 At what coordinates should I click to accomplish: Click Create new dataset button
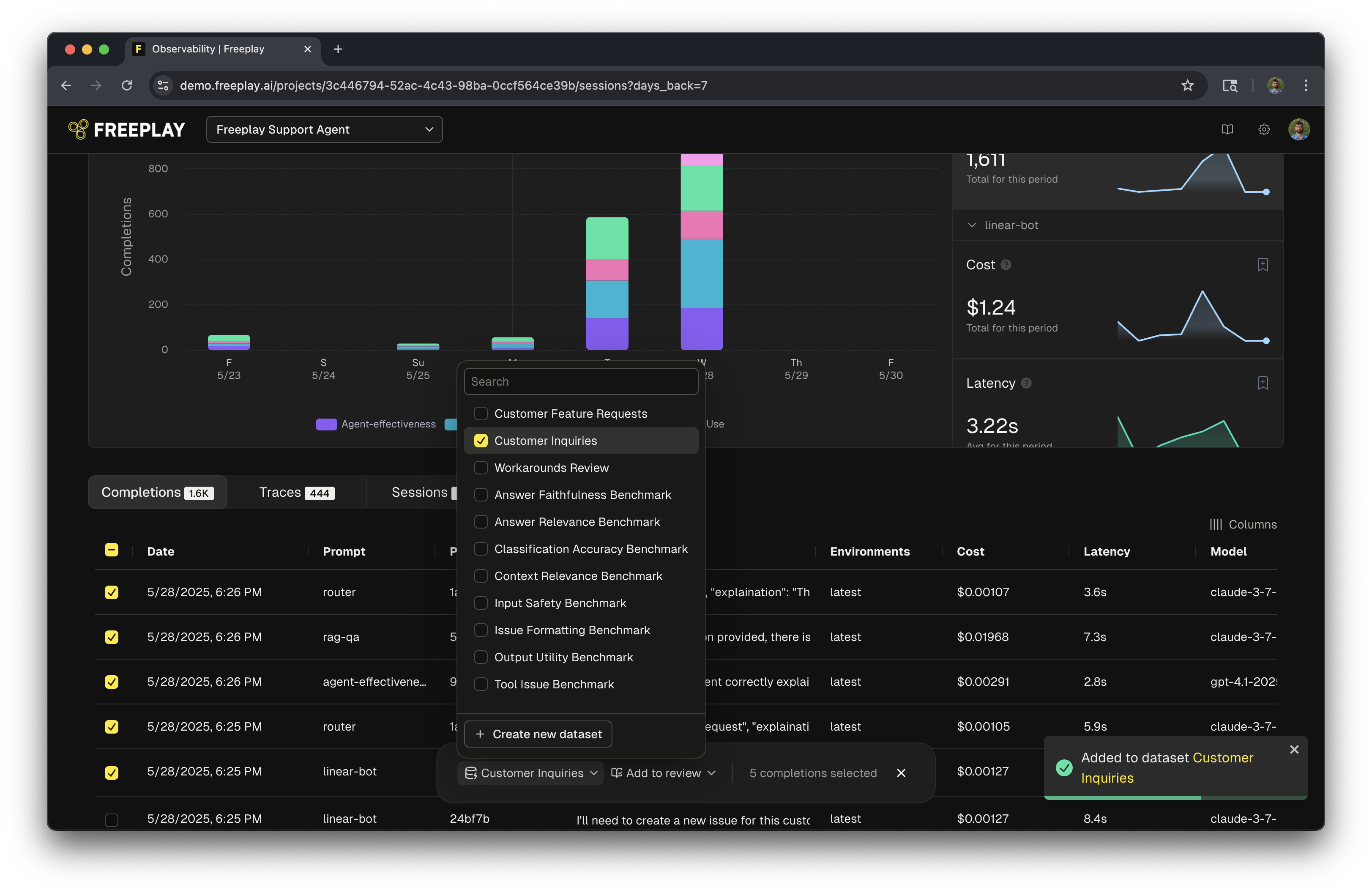pyautogui.click(x=538, y=734)
